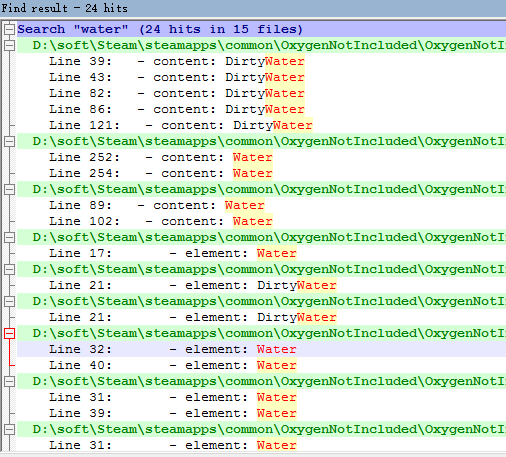Image resolution: width=506 pixels, height=457 pixels.
Task: Collapse file group containing Line 252
Action: tap(9, 141)
